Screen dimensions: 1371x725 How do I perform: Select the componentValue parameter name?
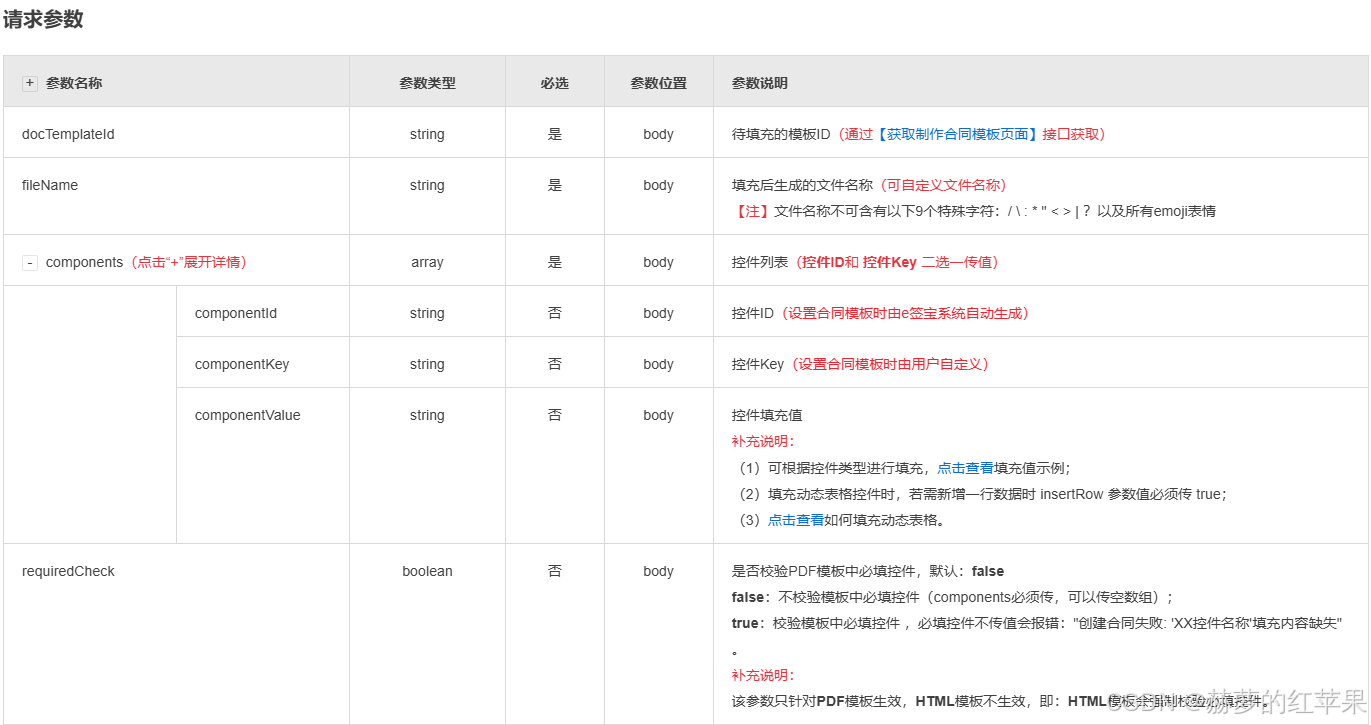click(247, 415)
